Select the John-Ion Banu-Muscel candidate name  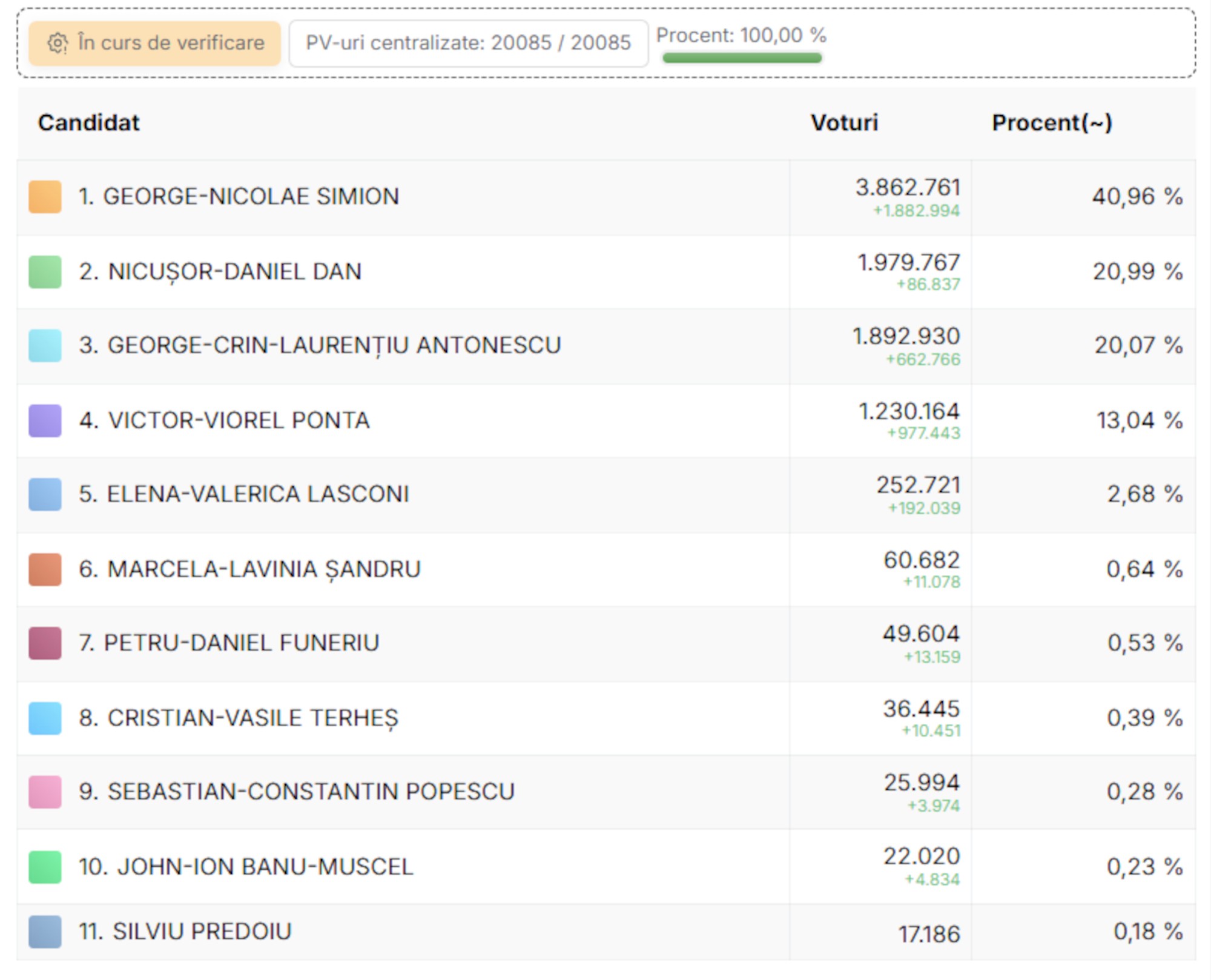[265, 867]
